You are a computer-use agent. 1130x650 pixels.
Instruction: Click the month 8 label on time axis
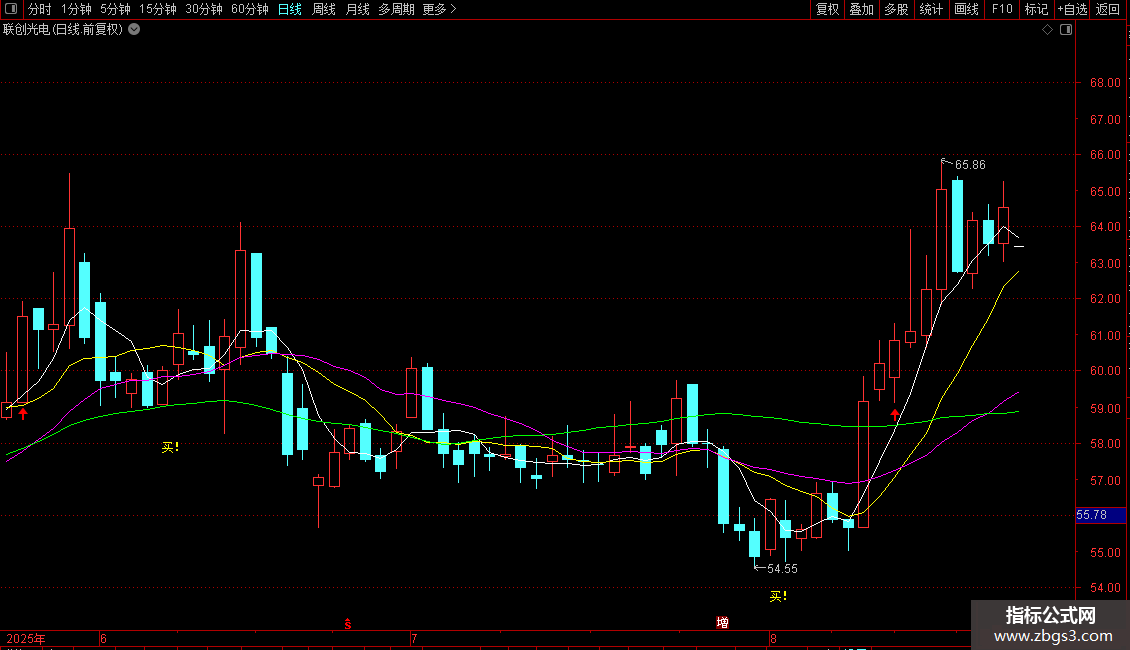[x=773, y=638]
